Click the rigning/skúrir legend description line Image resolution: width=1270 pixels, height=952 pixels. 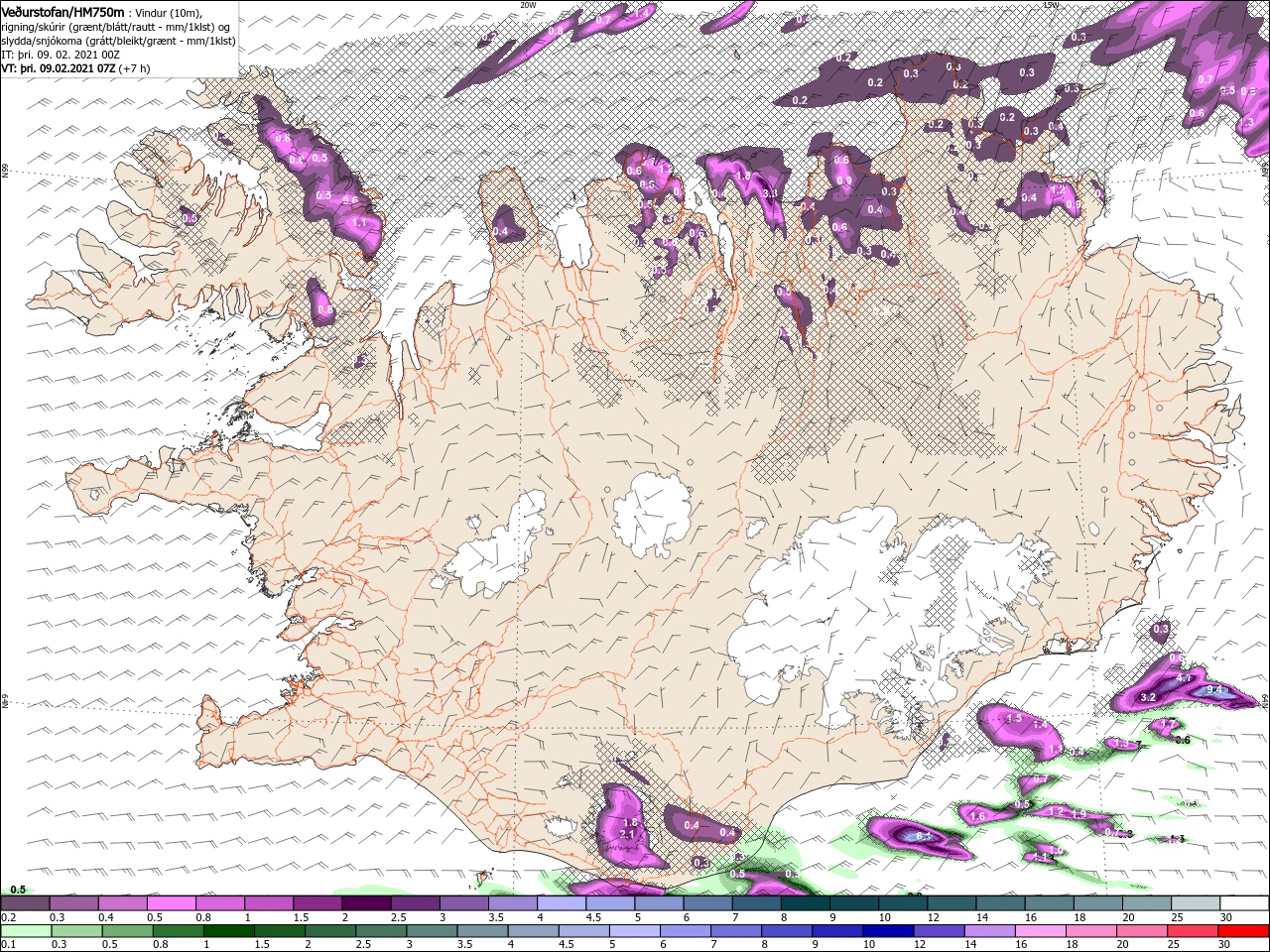pos(114,26)
